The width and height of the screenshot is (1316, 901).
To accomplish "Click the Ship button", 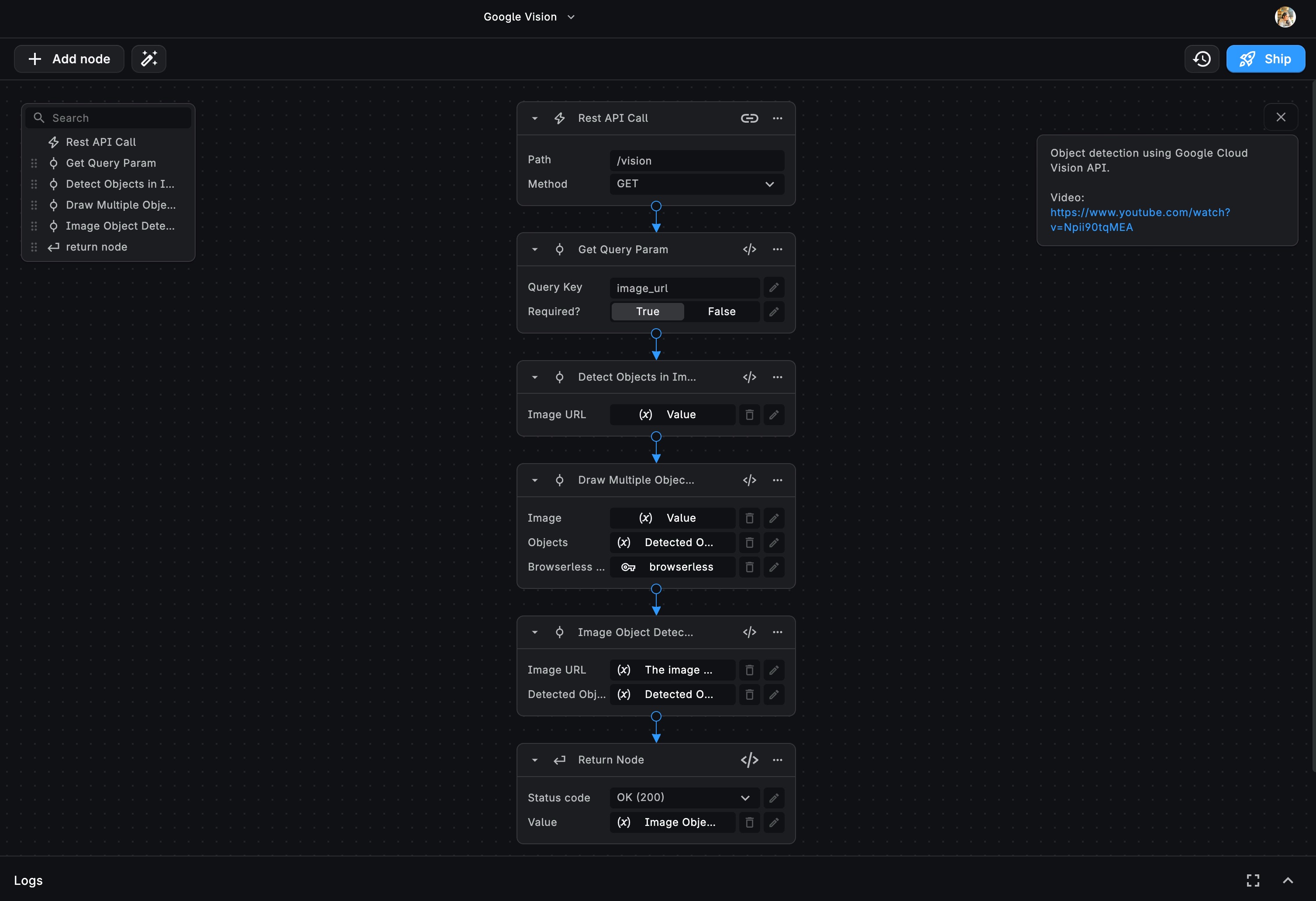I will pyautogui.click(x=1266, y=59).
